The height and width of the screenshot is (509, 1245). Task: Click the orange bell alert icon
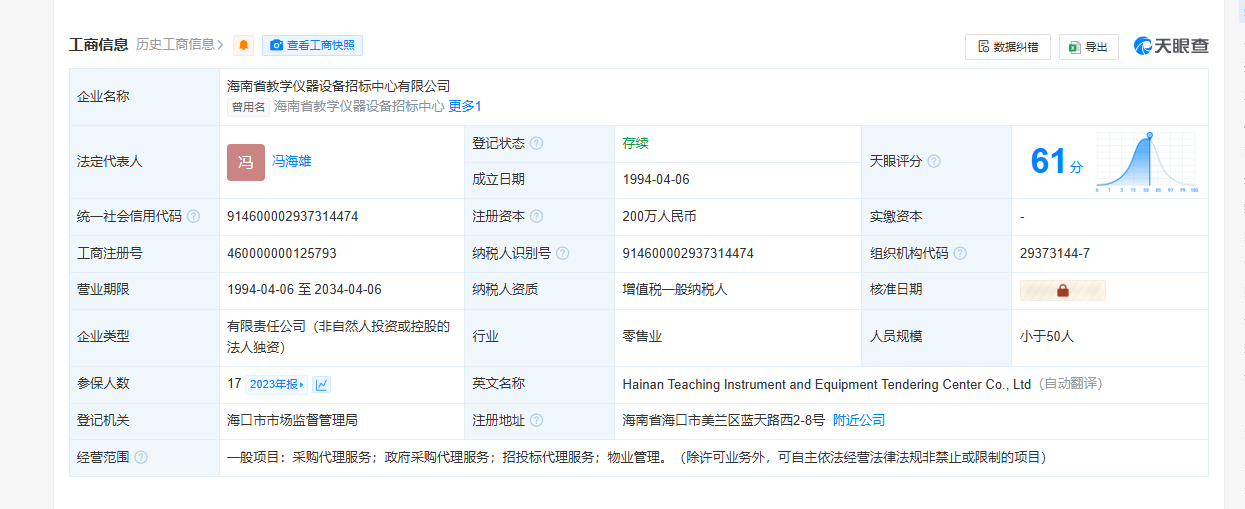tap(243, 45)
